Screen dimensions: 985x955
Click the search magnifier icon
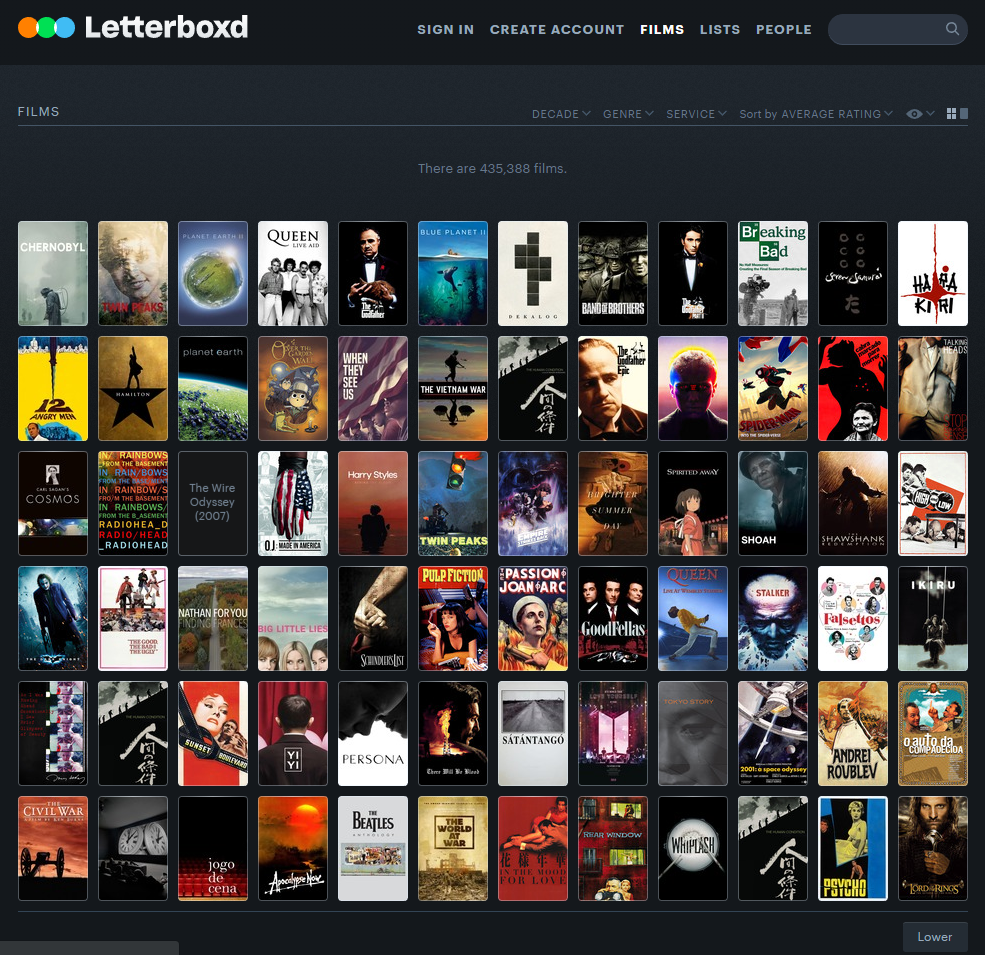(952, 29)
